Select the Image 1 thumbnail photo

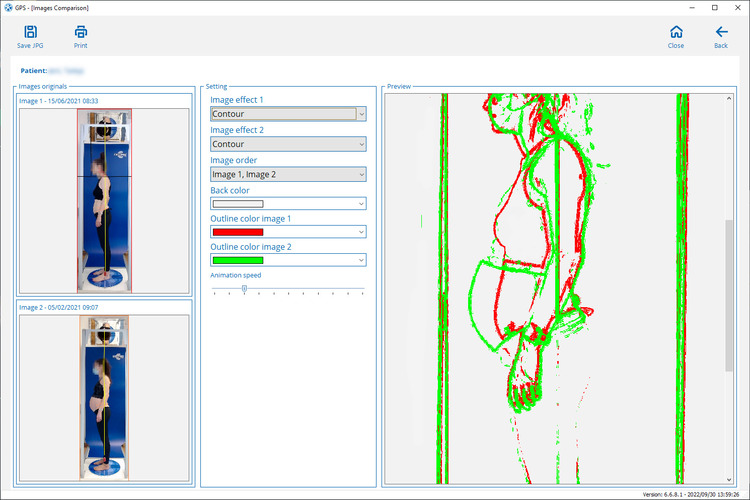point(104,200)
